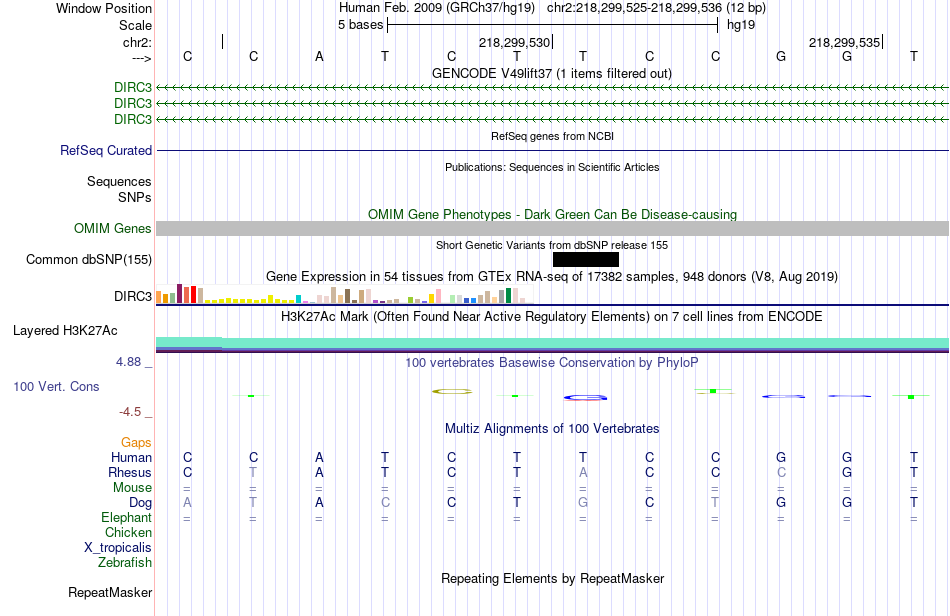This screenshot has height=616, width=950.
Task: Select the Rhesus alignment row label
Action: [130, 472]
